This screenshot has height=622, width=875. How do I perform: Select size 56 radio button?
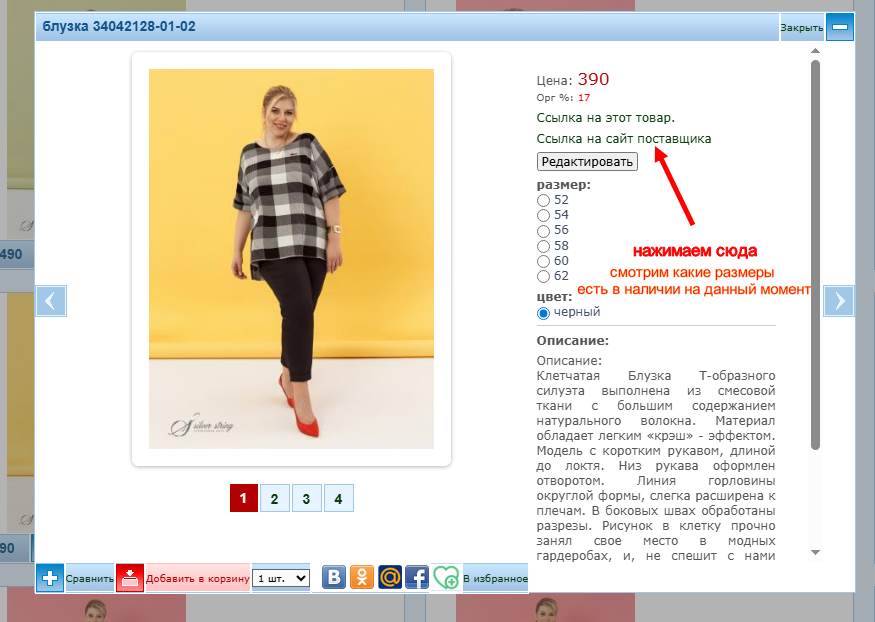(543, 231)
